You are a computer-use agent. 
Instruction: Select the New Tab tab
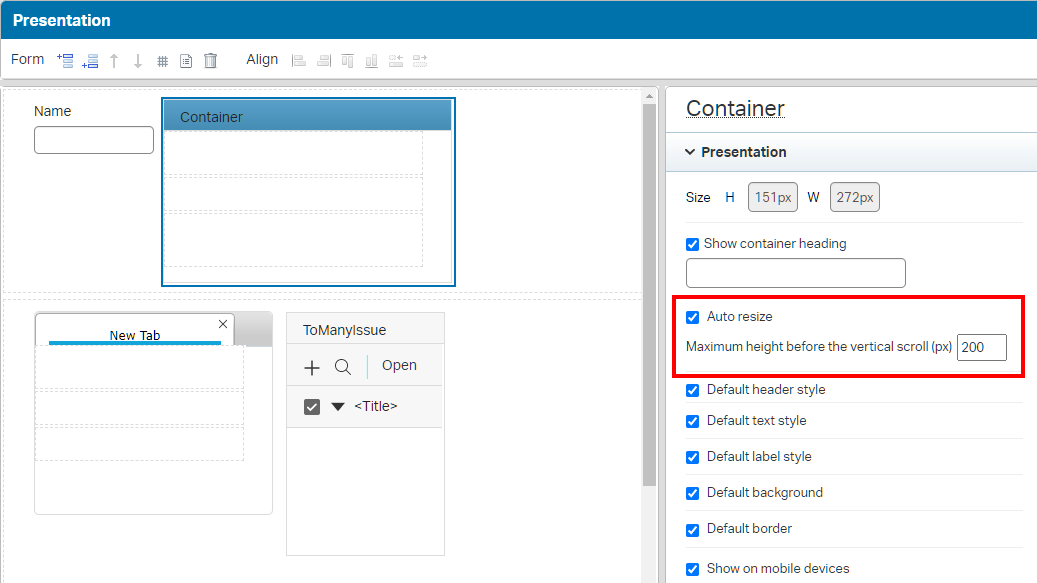[135, 335]
